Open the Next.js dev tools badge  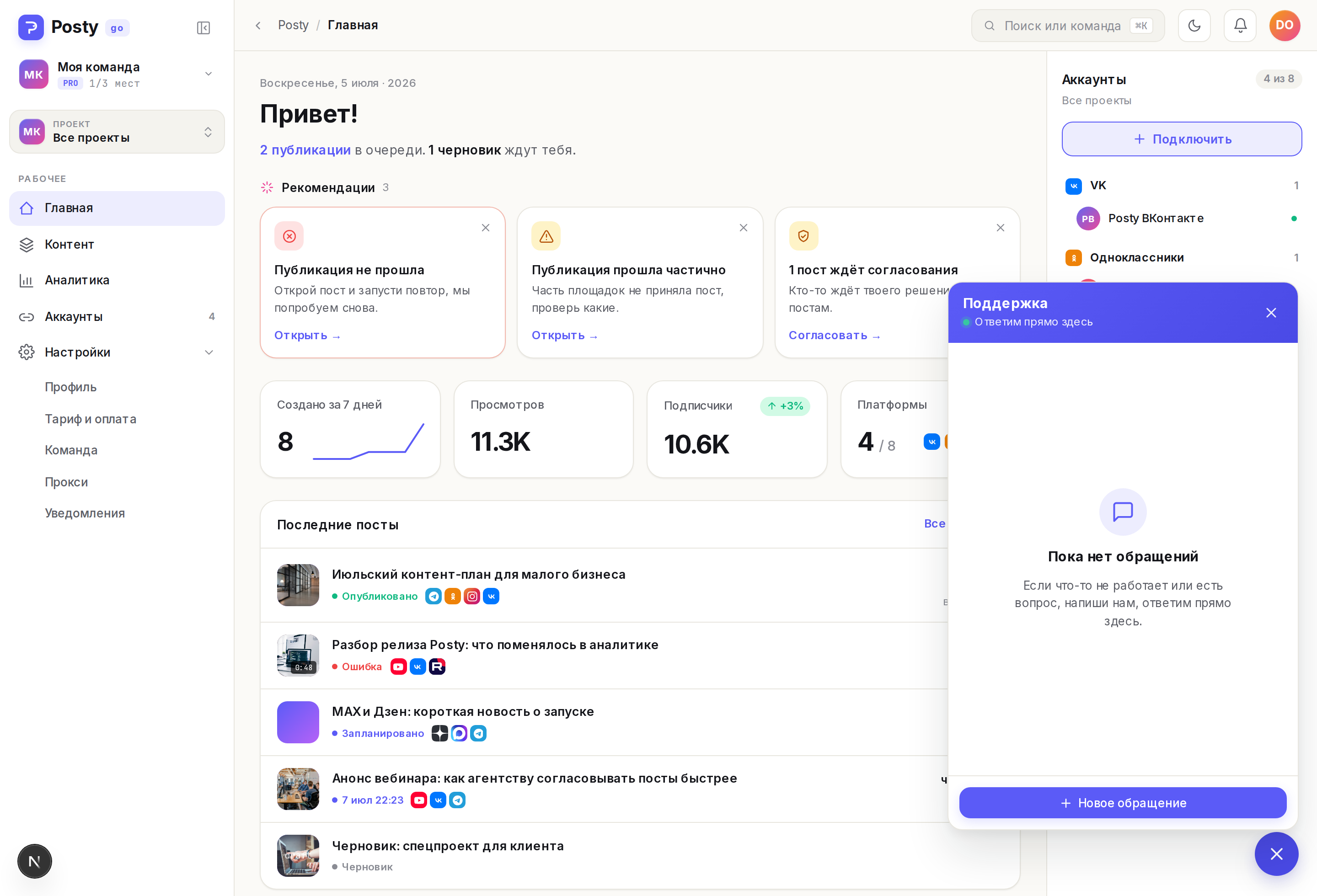(35, 861)
